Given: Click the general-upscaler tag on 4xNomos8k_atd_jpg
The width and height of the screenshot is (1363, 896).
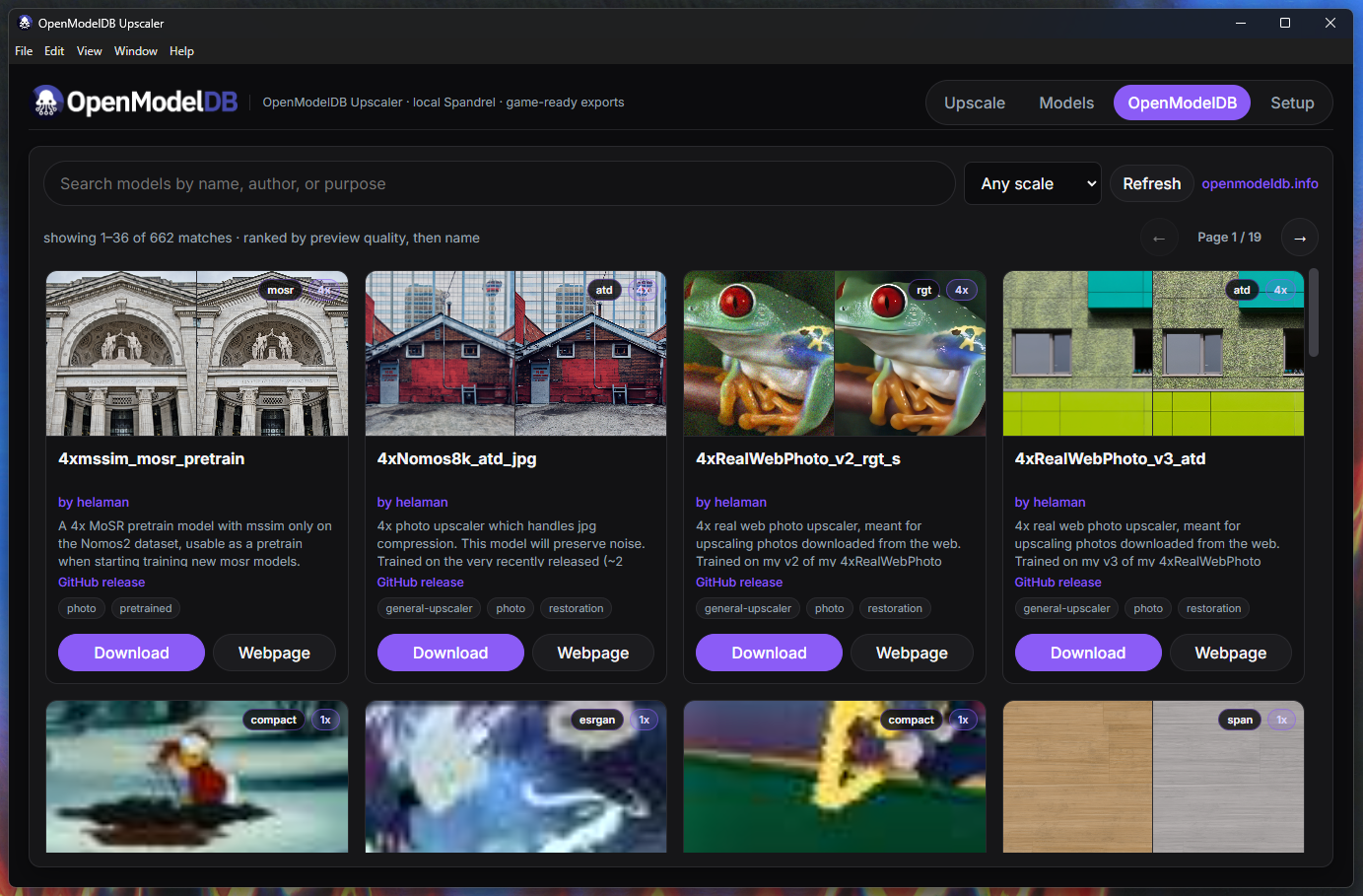Looking at the screenshot, I should (x=429, y=608).
